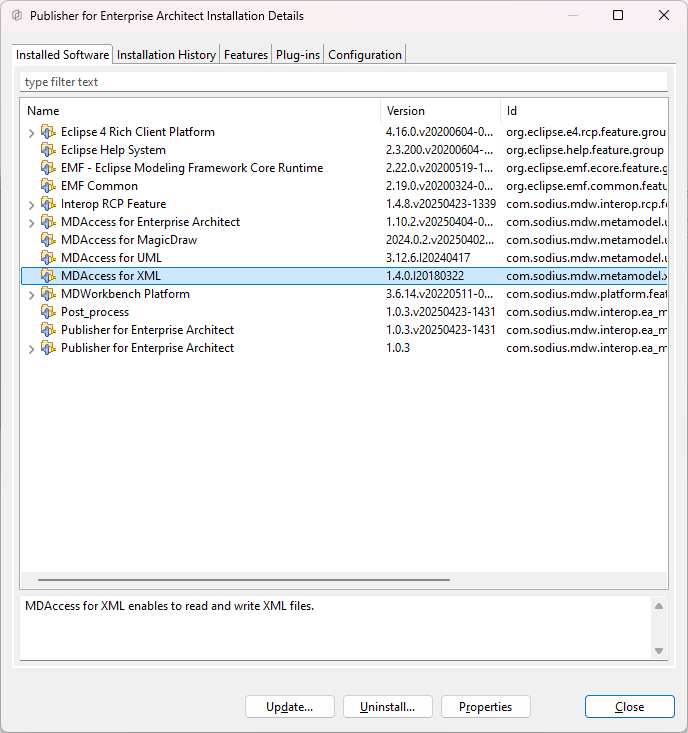Expand MDAccess for Enterprise Architect node

pos(31,223)
